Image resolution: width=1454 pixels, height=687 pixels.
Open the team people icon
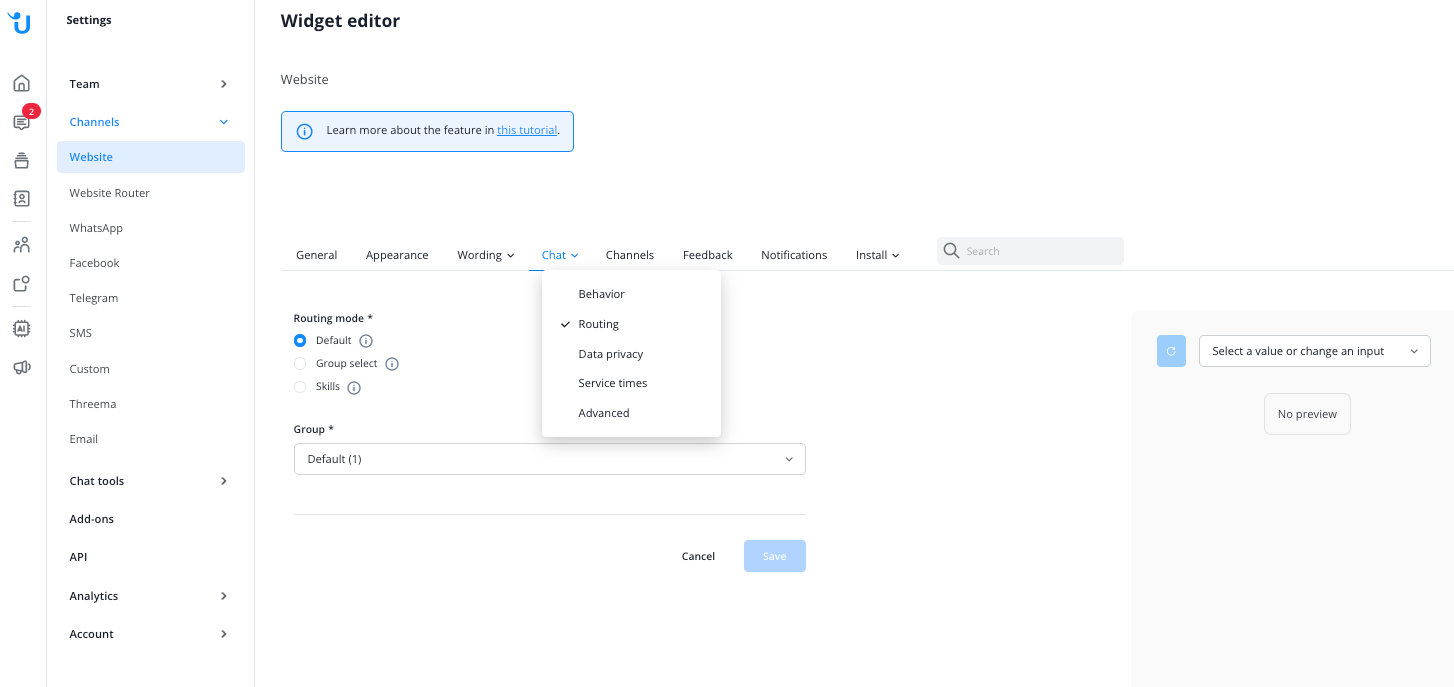click(x=21, y=245)
